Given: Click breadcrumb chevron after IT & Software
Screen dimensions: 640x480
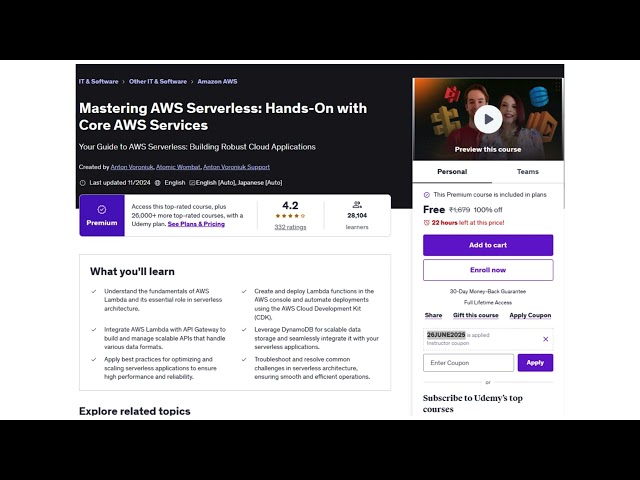Looking at the screenshot, I should (x=123, y=82).
